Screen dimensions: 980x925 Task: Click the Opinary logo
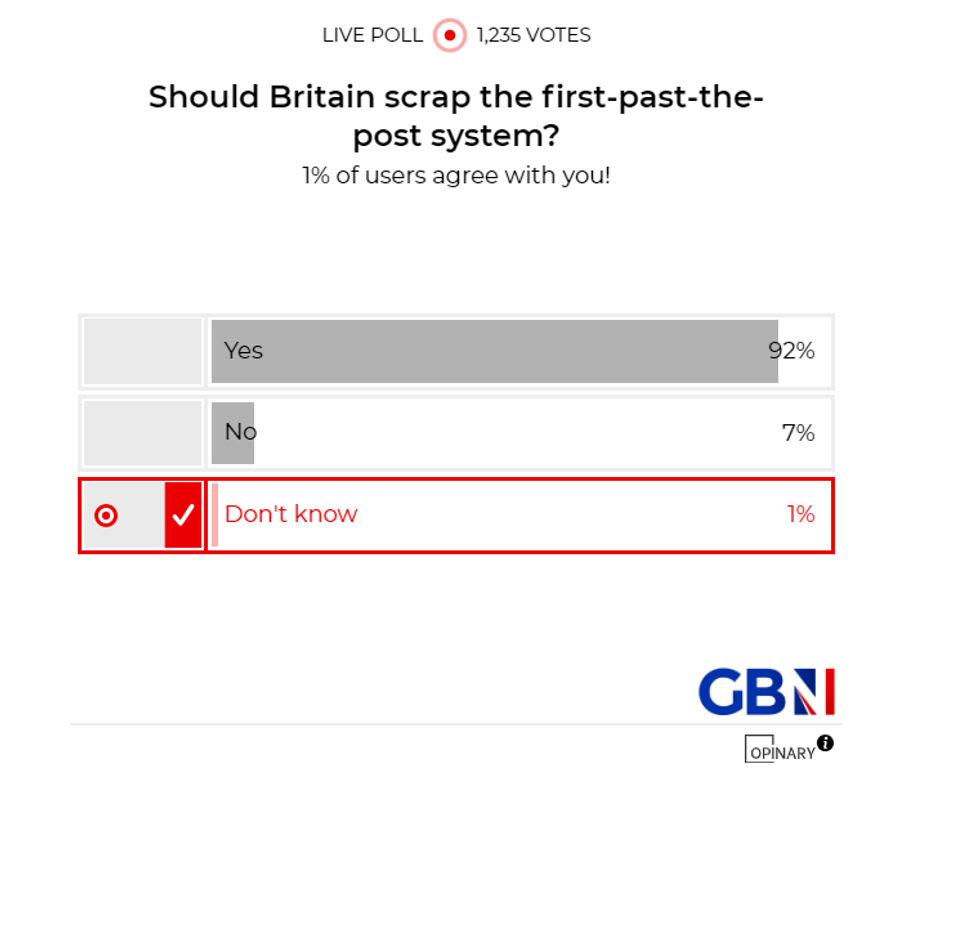click(x=780, y=751)
